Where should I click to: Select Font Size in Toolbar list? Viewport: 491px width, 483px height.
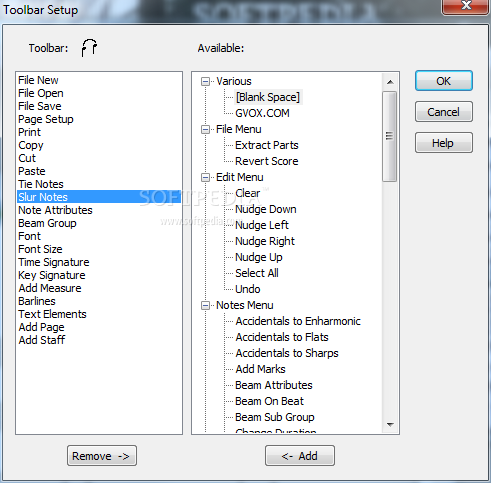(99, 249)
